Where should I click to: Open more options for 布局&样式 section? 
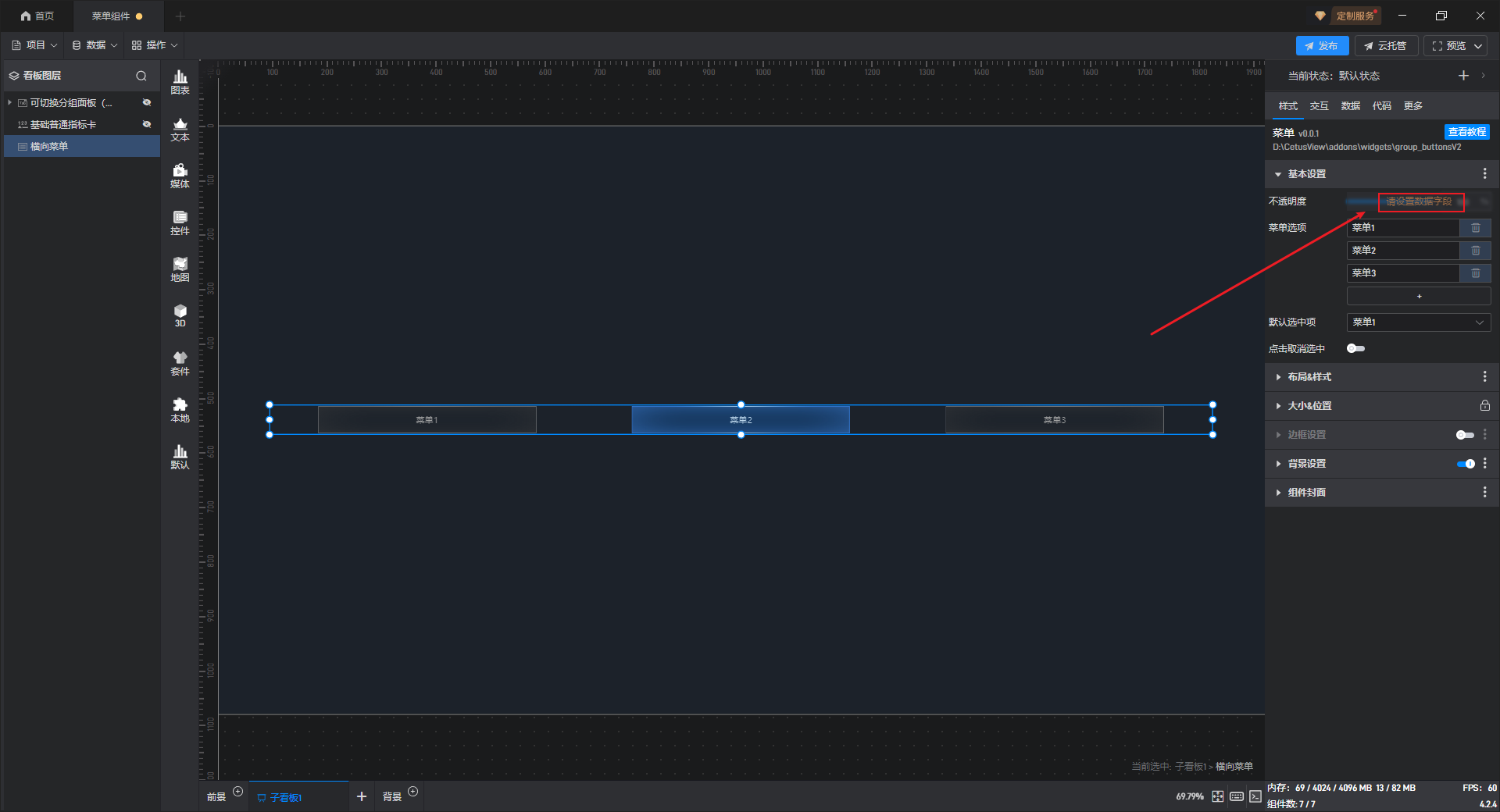[x=1484, y=377]
